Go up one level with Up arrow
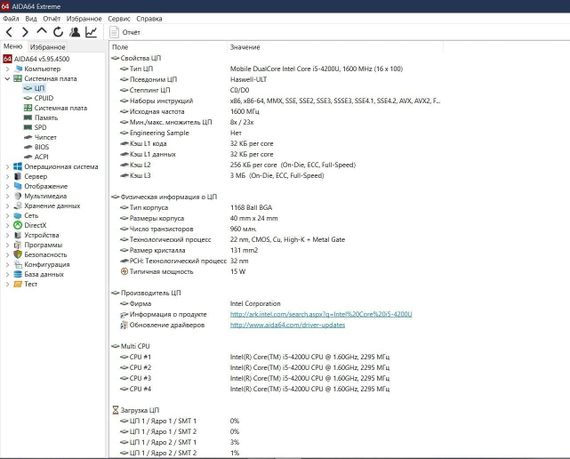The height and width of the screenshot is (459, 570). point(42,32)
